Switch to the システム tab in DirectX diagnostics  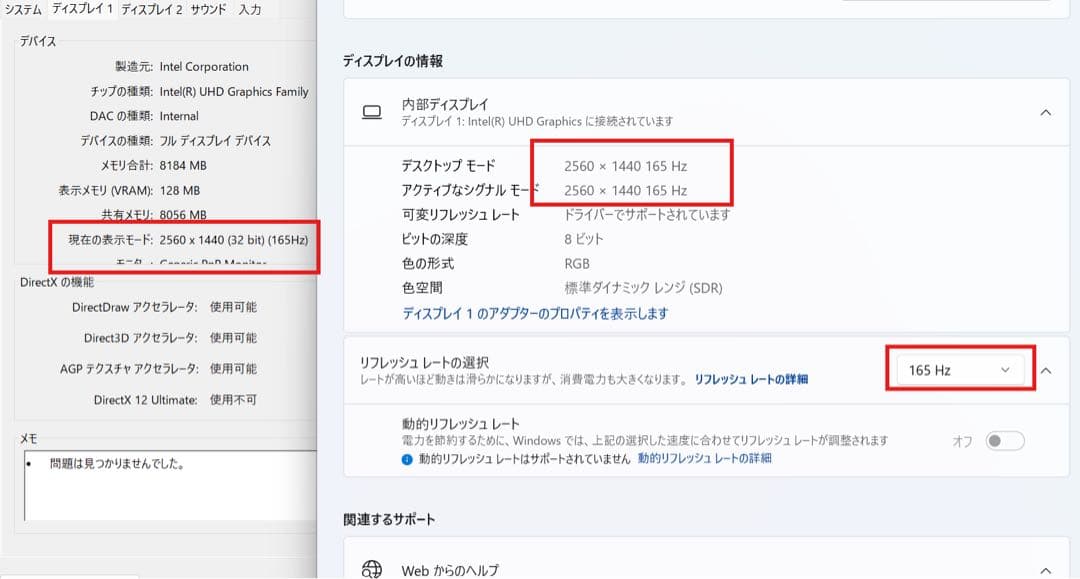(x=24, y=9)
